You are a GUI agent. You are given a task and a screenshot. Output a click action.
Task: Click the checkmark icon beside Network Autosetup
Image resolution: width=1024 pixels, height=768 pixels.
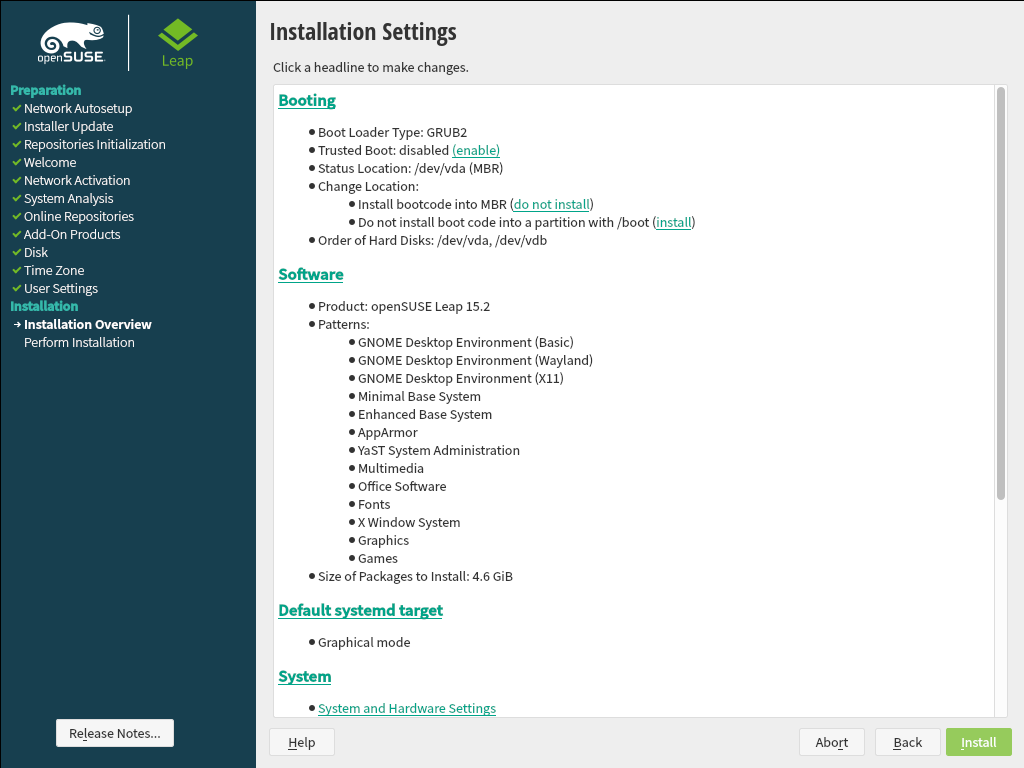(16, 108)
